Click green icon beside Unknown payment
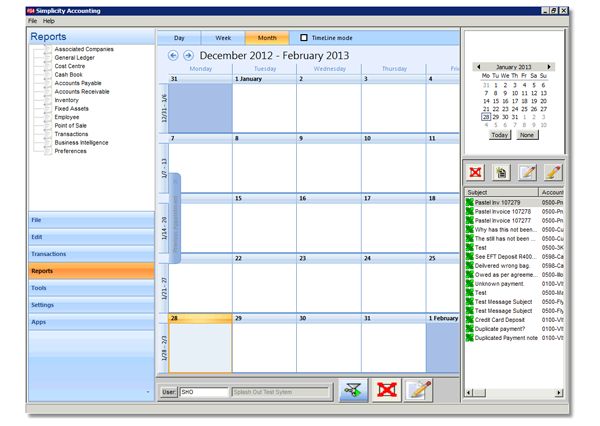Image resolution: width=600 pixels, height=426 pixels. click(470, 284)
